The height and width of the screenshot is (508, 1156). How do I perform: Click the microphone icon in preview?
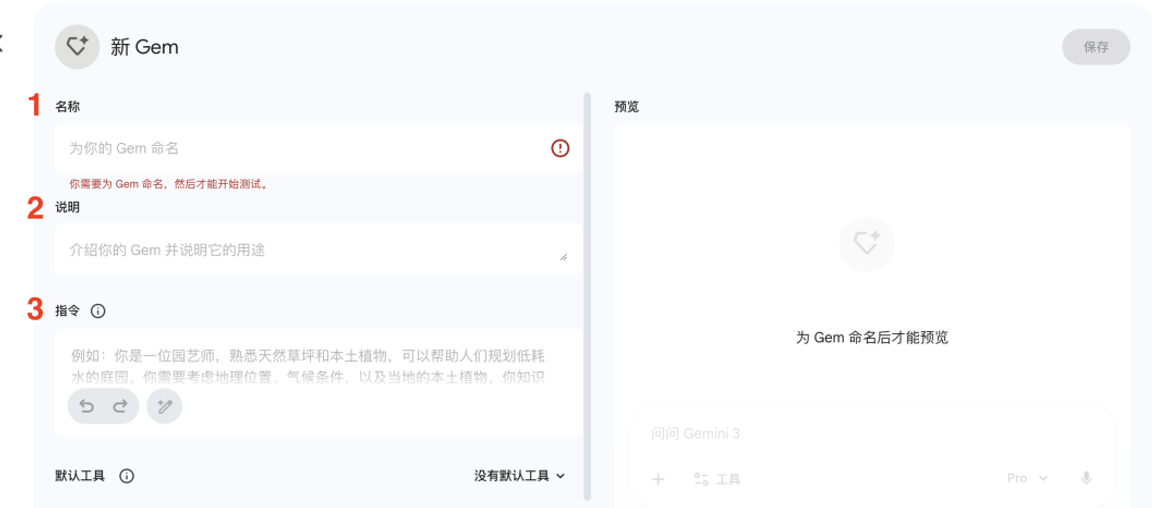(x=1086, y=479)
